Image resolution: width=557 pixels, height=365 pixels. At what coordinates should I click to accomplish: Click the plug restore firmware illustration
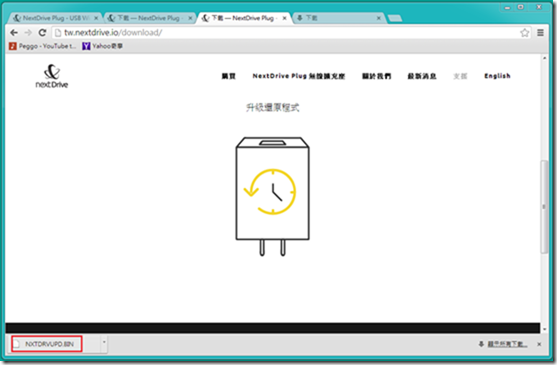[x=272, y=196]
